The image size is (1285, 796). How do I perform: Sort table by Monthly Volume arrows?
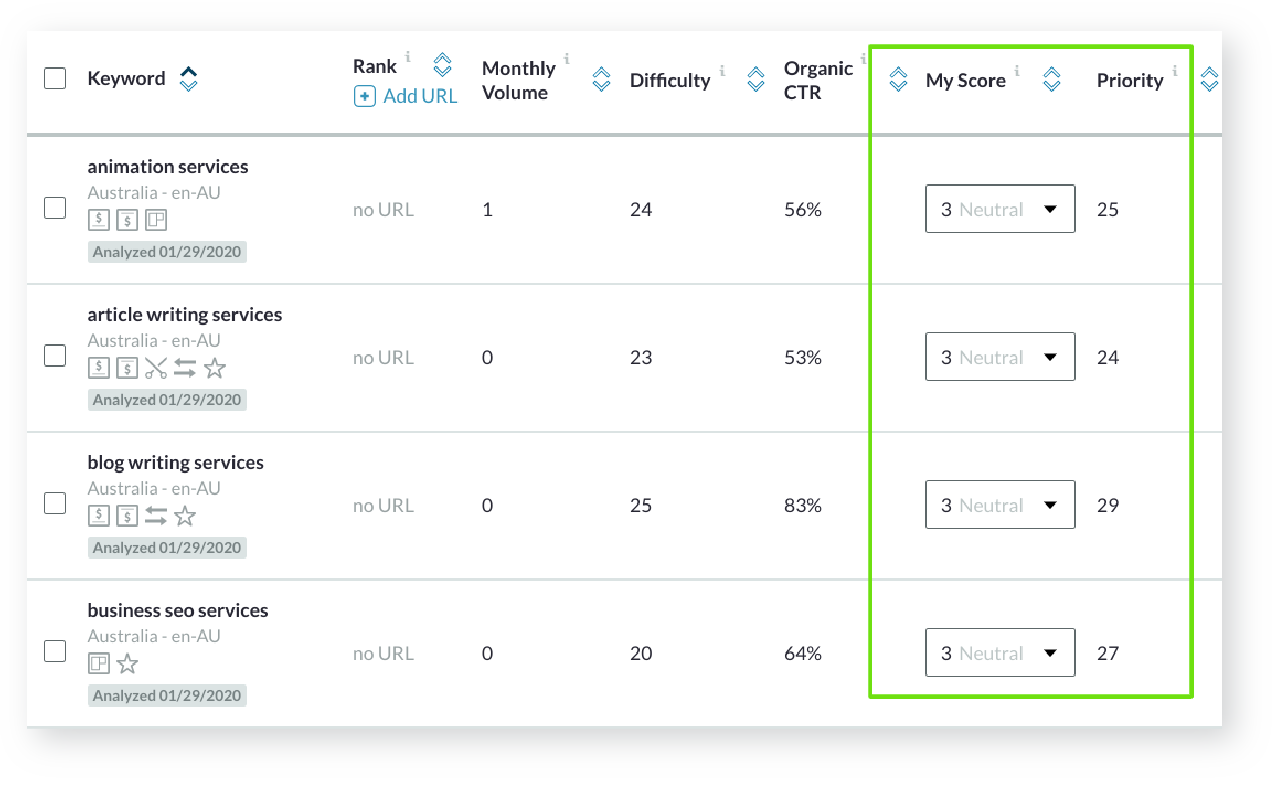[601, 80]
